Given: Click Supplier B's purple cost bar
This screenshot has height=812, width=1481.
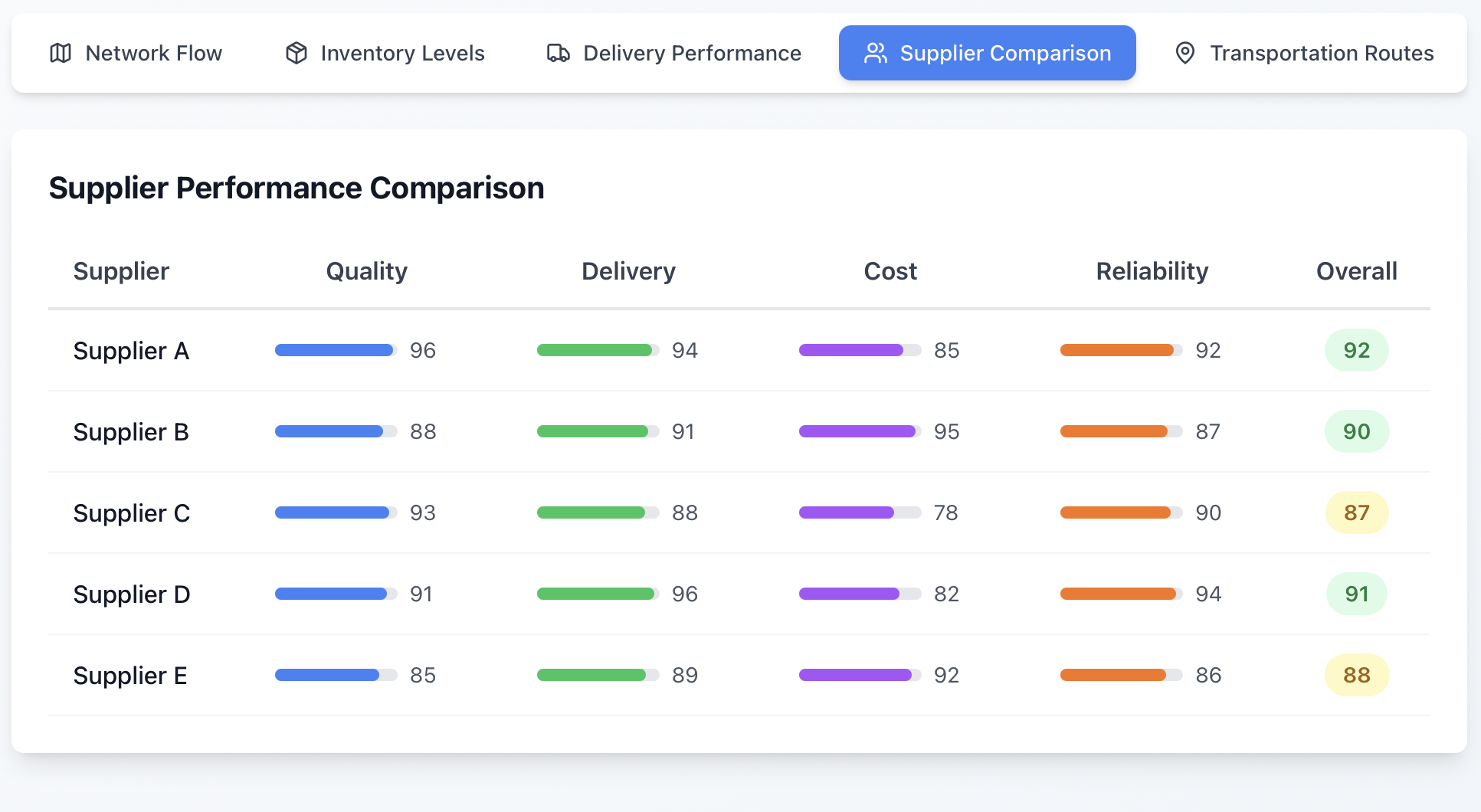Looking at the screenshot, I should tap(858, 431).
